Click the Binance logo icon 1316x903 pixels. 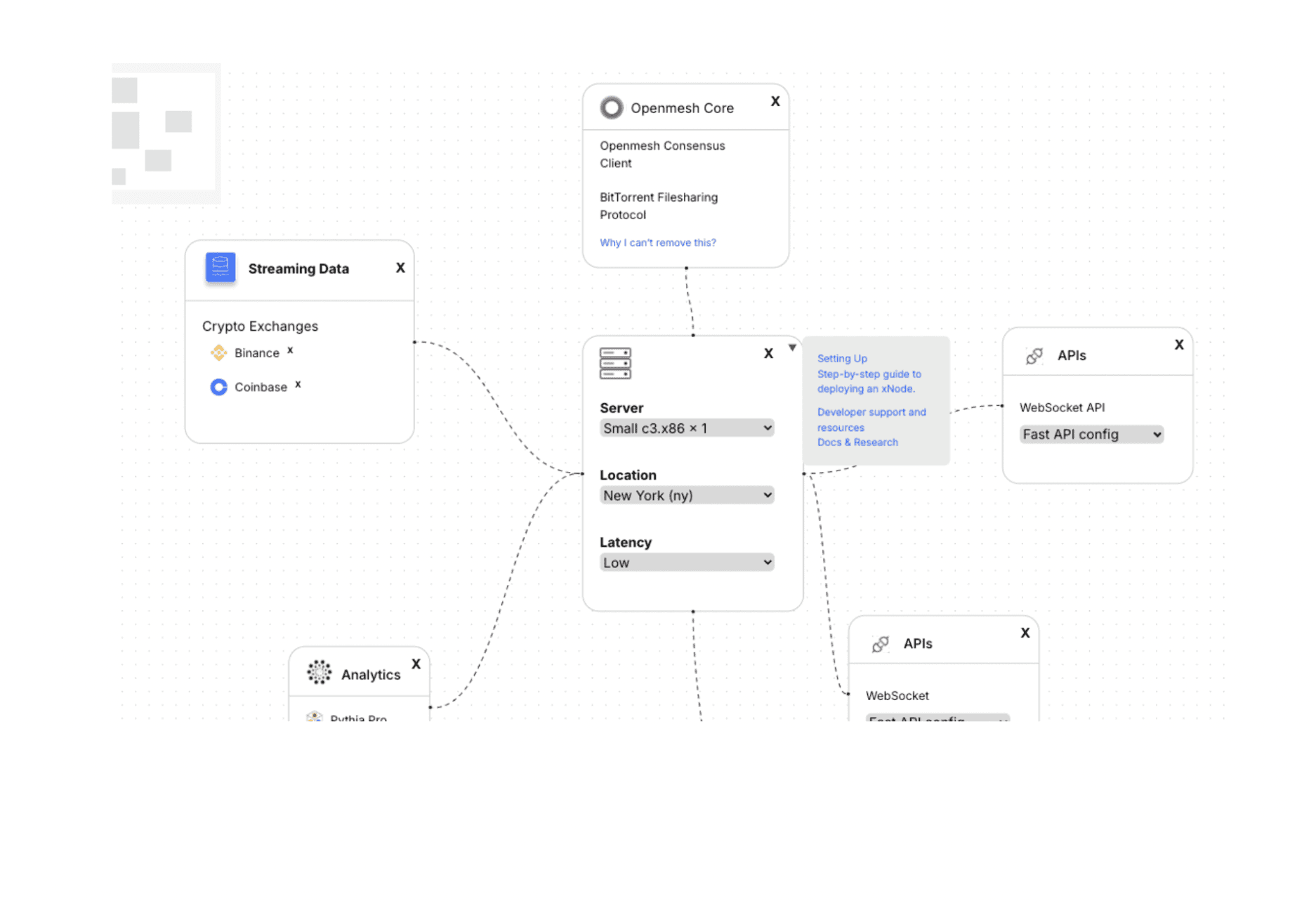[x=218, y=352]
